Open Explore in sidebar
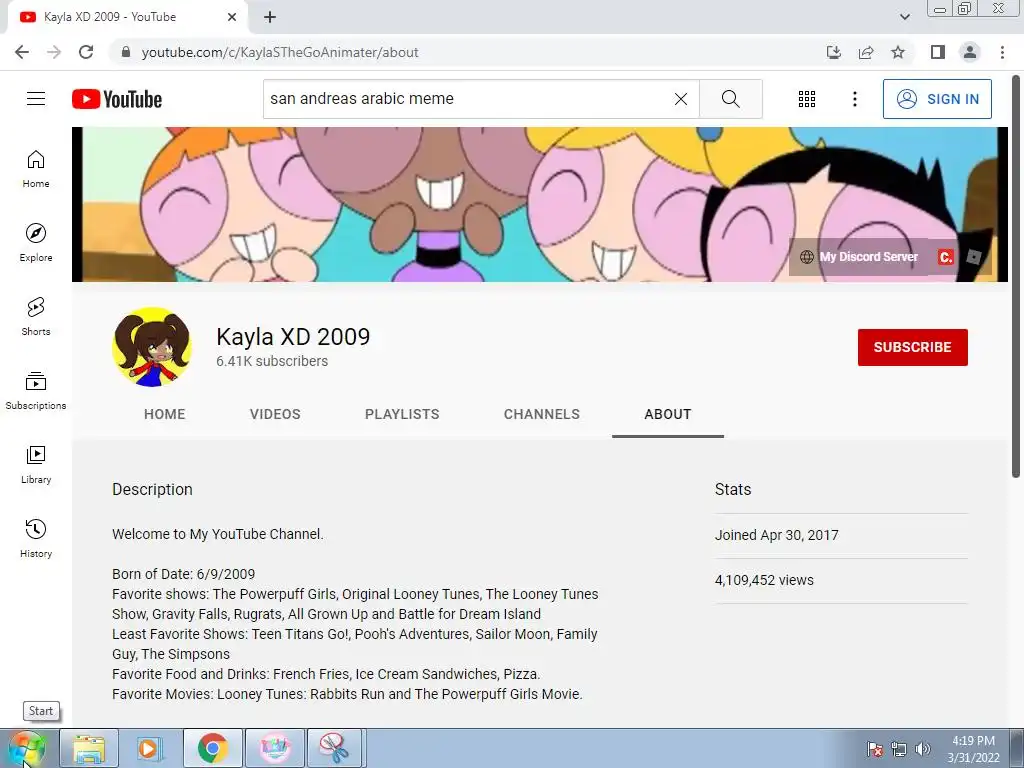This screenshot has width=1024, height=768. coord(36,242)
